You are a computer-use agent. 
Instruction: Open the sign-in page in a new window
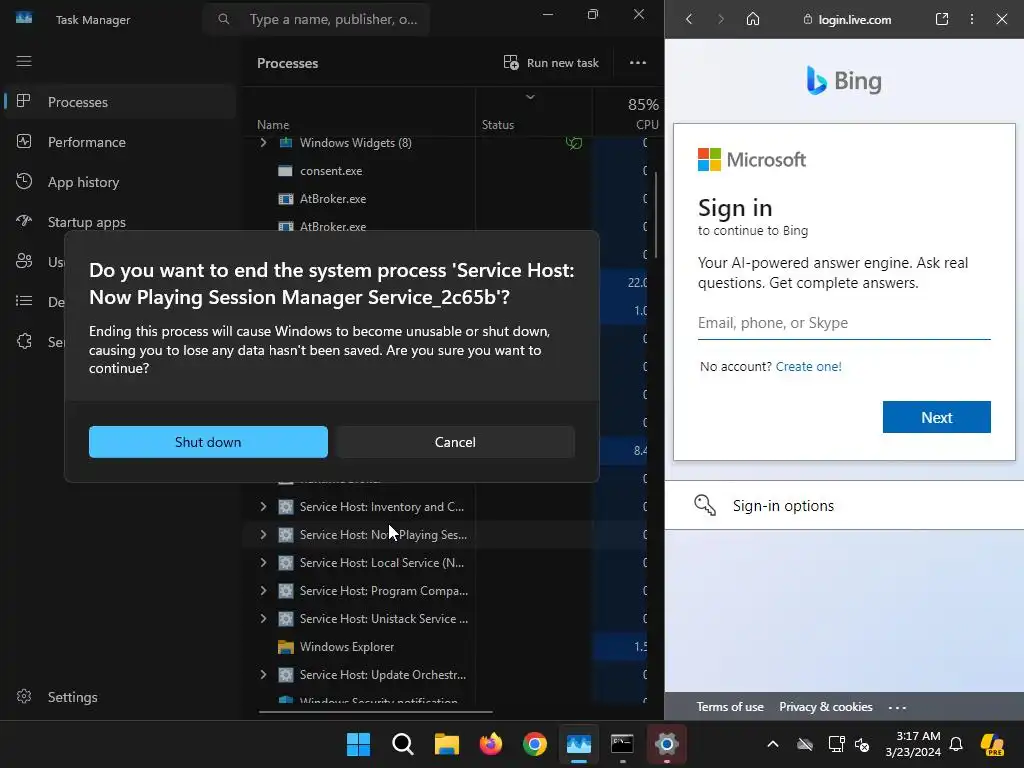coord(942,19)
